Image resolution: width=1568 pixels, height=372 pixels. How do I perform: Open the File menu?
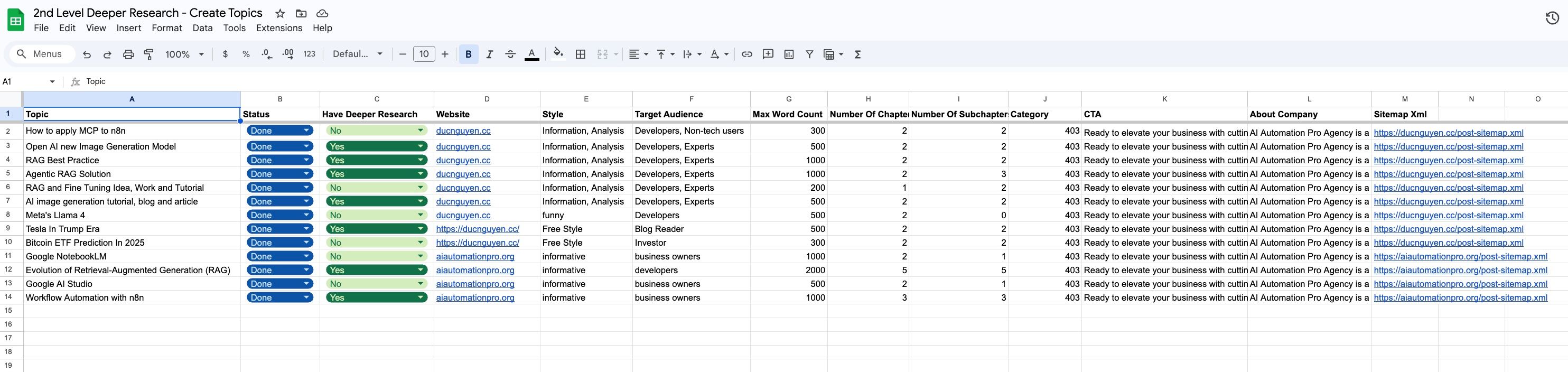coord(41,28)
